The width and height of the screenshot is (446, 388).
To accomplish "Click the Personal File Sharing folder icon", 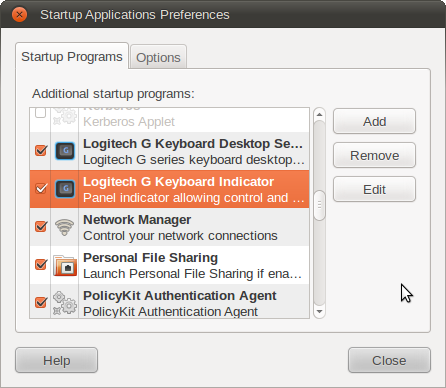I will point(65,265).
